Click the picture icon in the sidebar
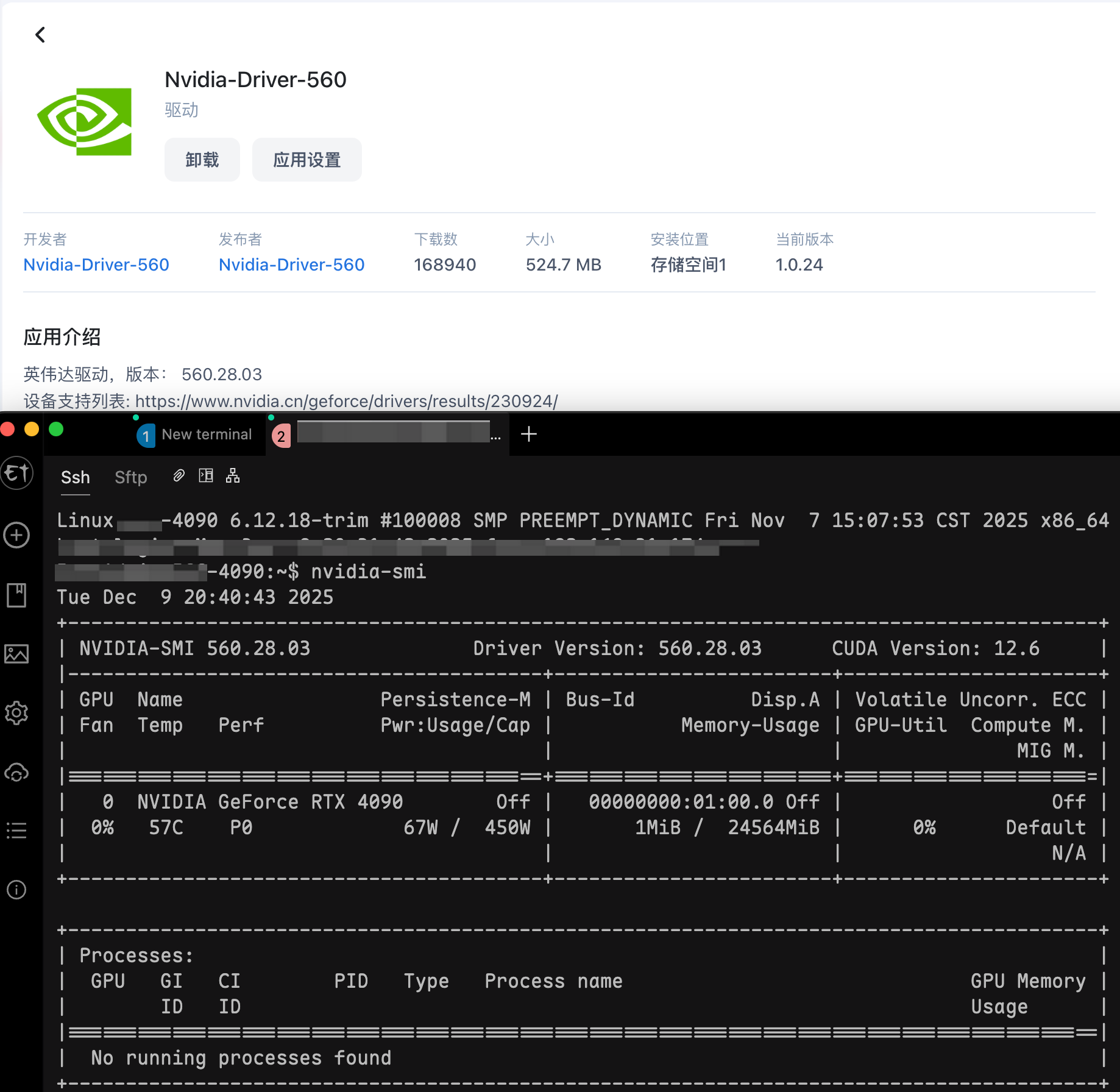This screenshot has height=1092, width=1120. coord(17,654)
